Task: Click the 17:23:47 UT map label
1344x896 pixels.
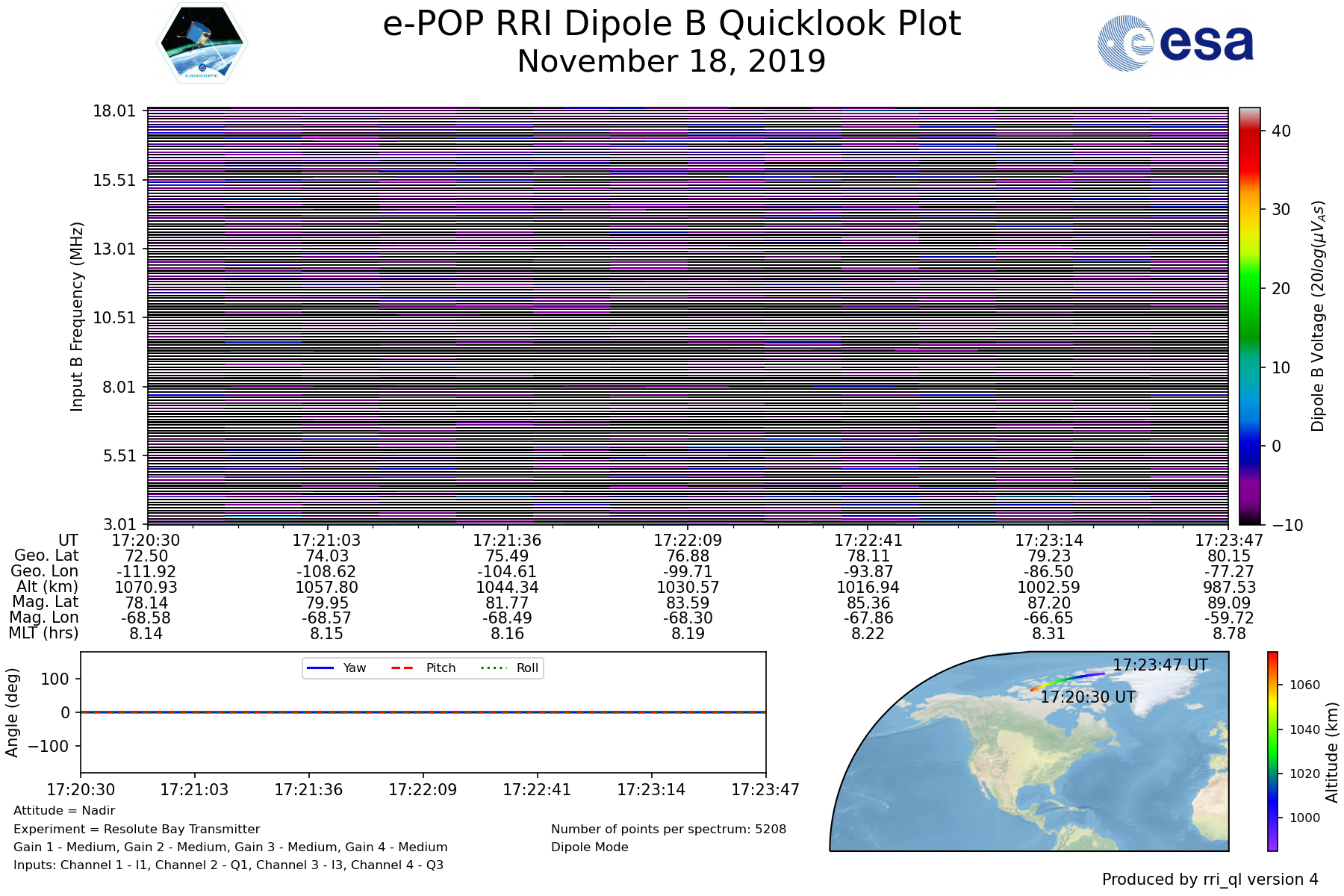Action: point(1160,665)
